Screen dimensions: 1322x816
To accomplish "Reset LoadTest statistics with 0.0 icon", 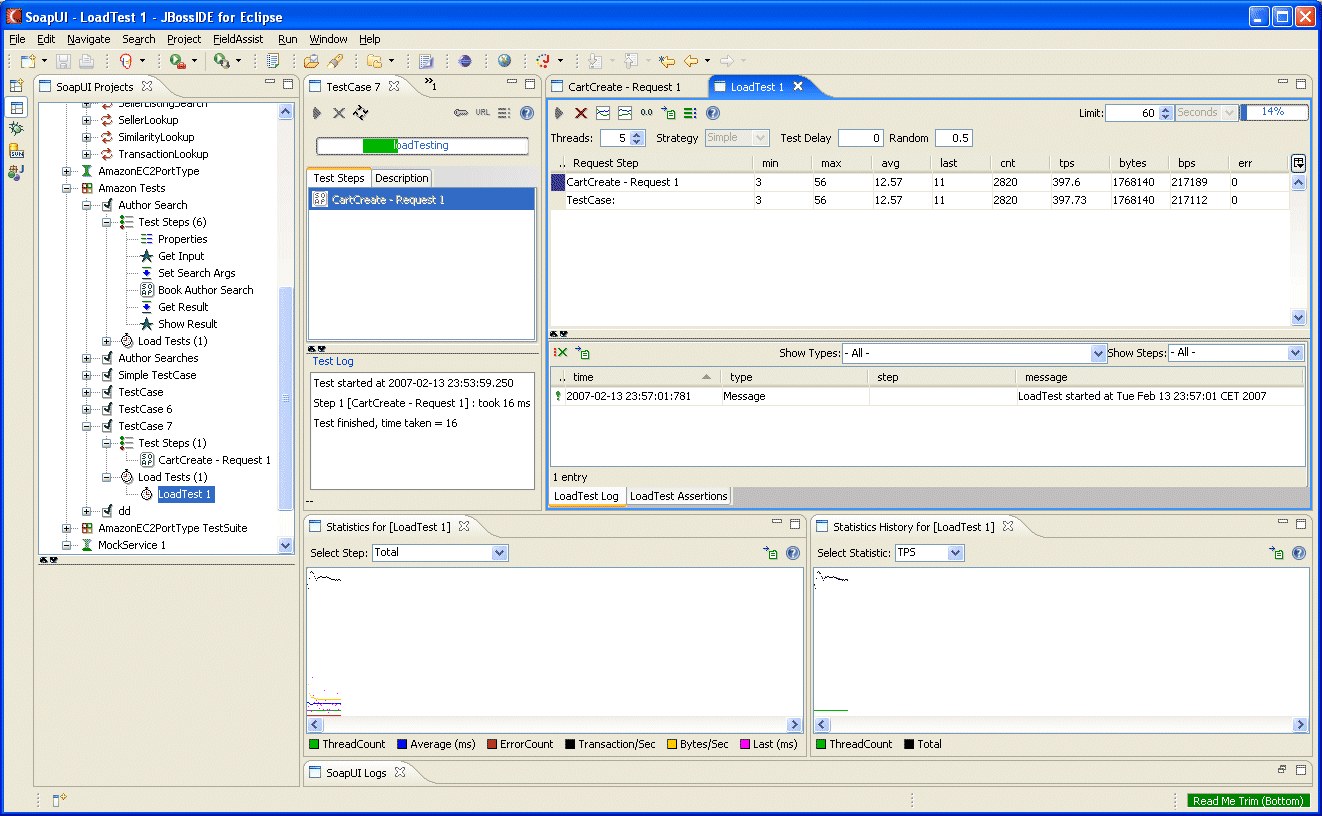I will (646, 112).
